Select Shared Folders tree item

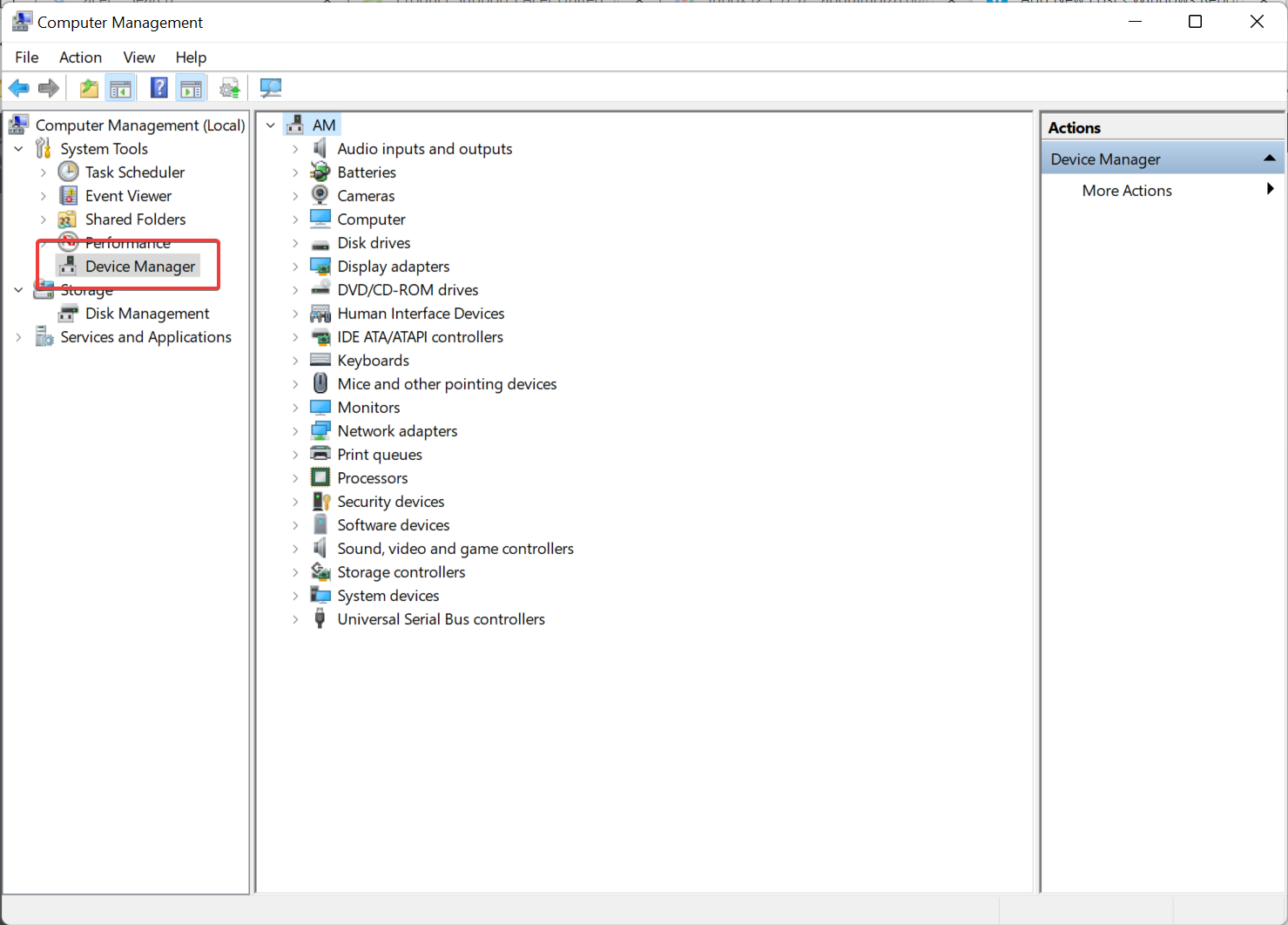pyautogui.click(x=135, y=219)
